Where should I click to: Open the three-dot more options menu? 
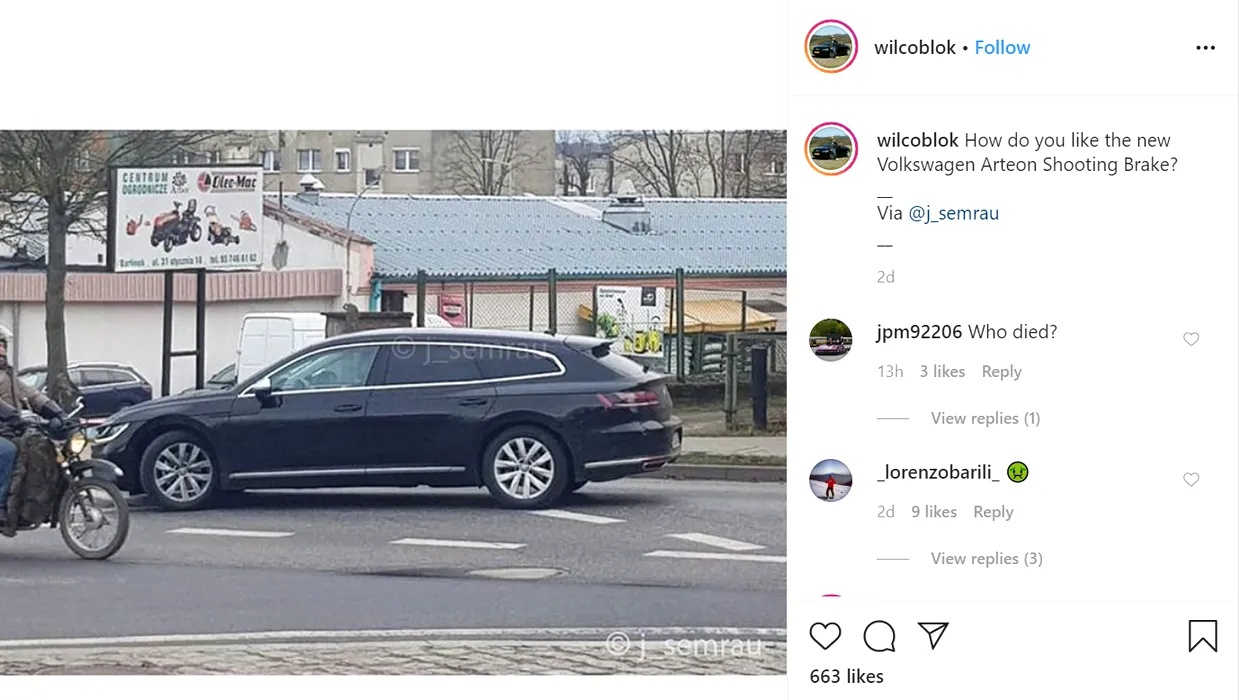pos(1206,48)
